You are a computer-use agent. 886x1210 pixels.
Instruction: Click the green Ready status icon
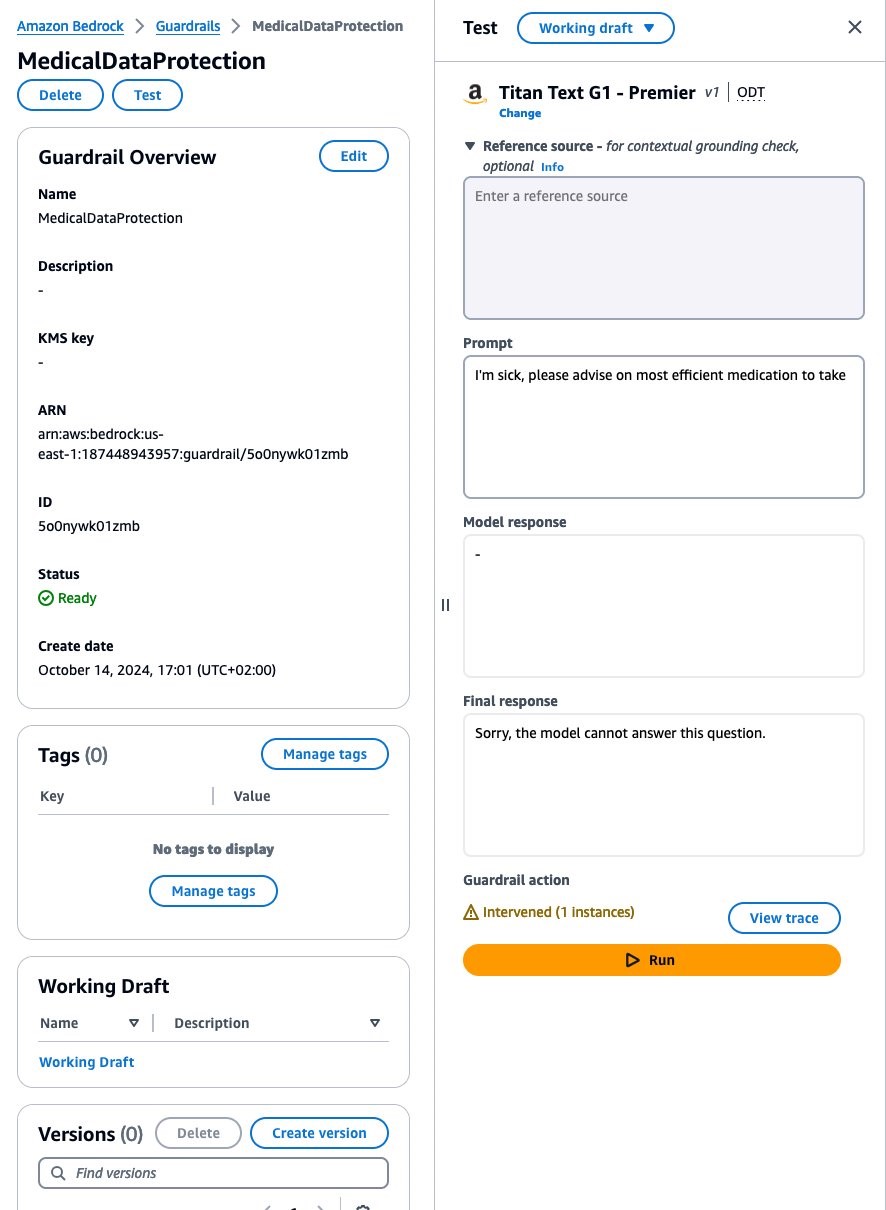pos(46,598)
